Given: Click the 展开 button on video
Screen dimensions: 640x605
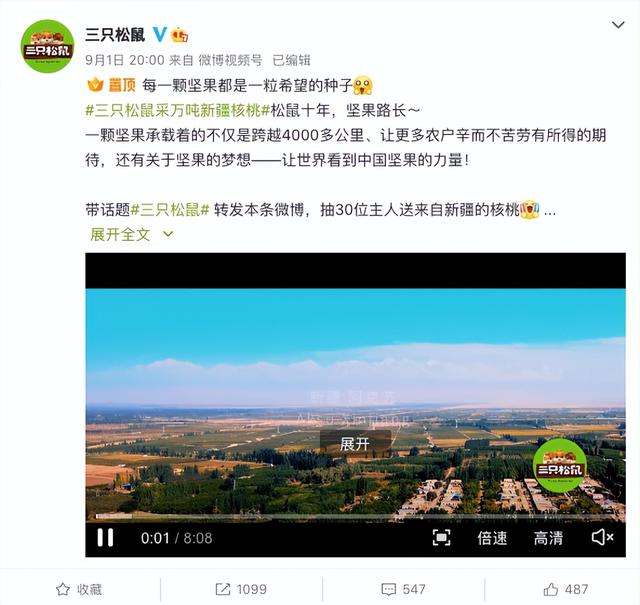Looking at the screenshot, I should coord(355,444).
